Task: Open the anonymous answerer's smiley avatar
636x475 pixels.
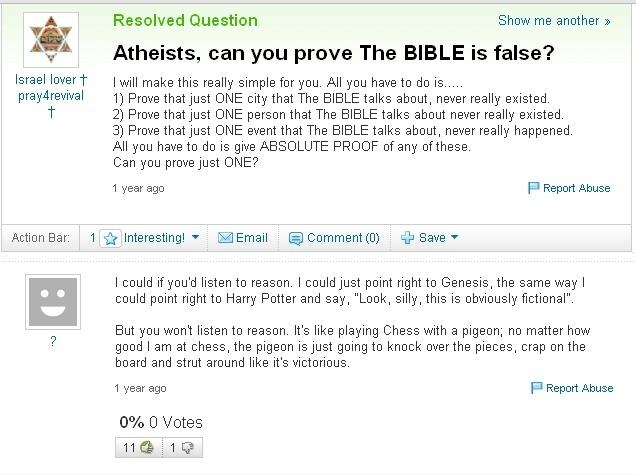Action: [52, 300]
